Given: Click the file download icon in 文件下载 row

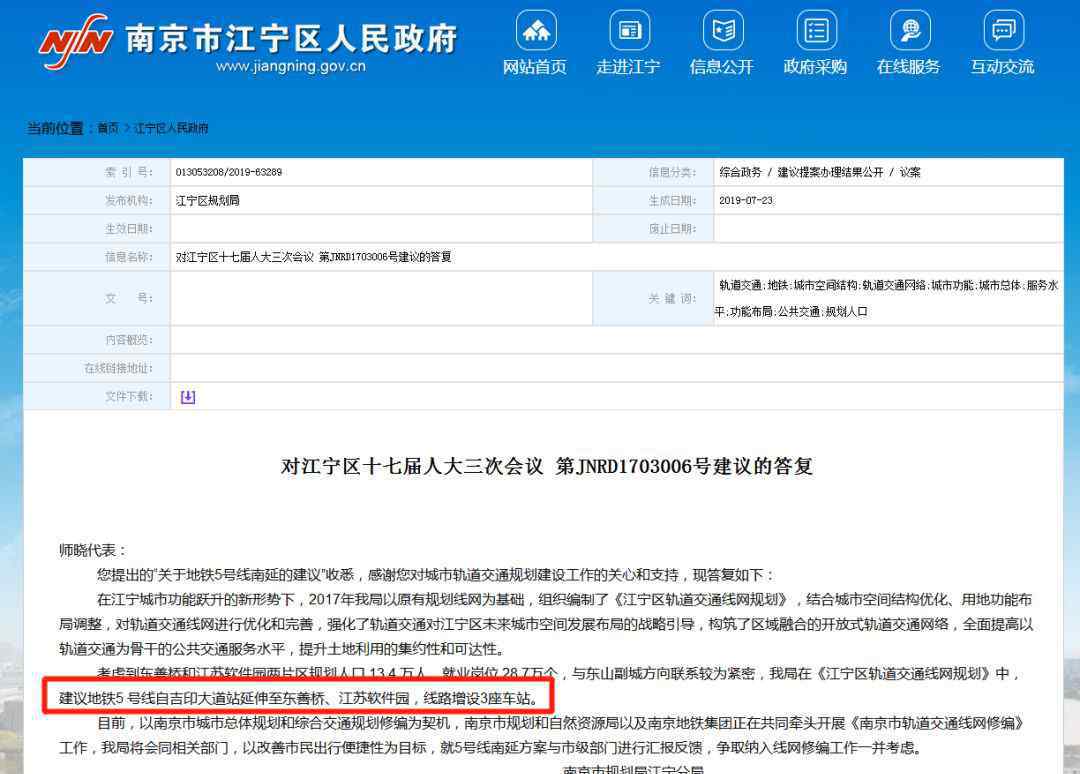Looking at the screenshot, I should click(x=187, y=397).
